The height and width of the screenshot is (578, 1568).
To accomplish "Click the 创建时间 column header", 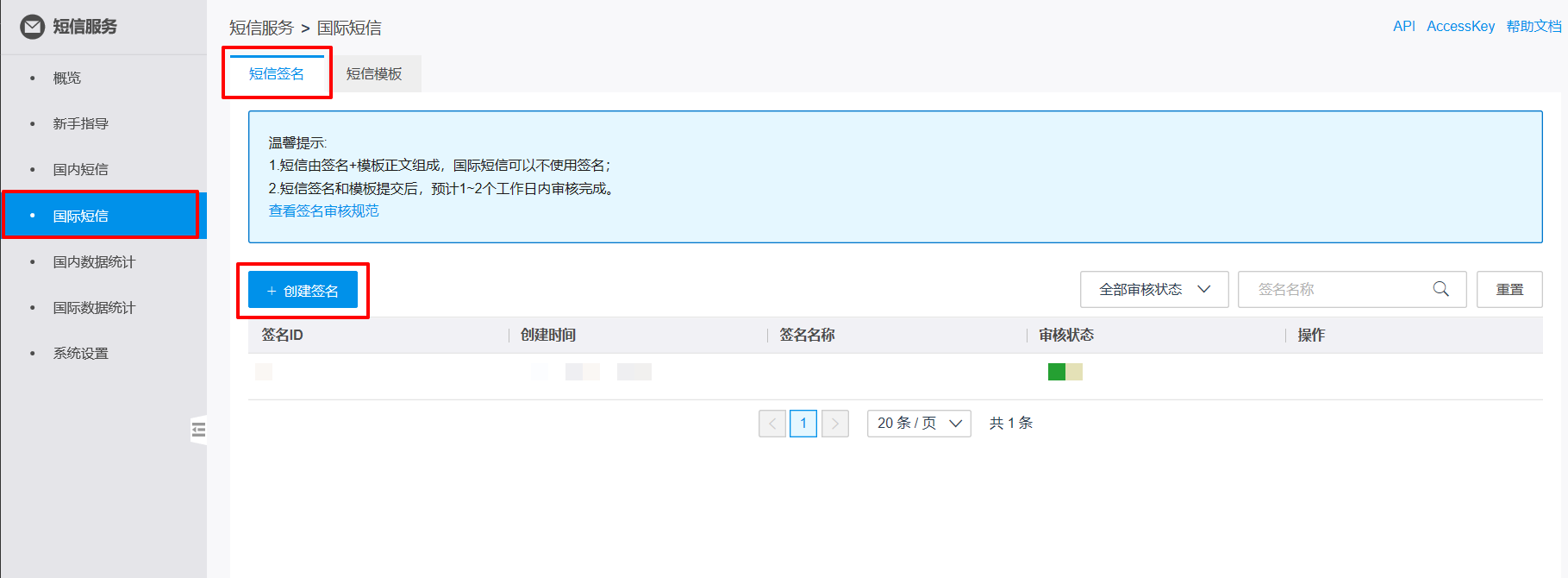I will pos(548,335).
